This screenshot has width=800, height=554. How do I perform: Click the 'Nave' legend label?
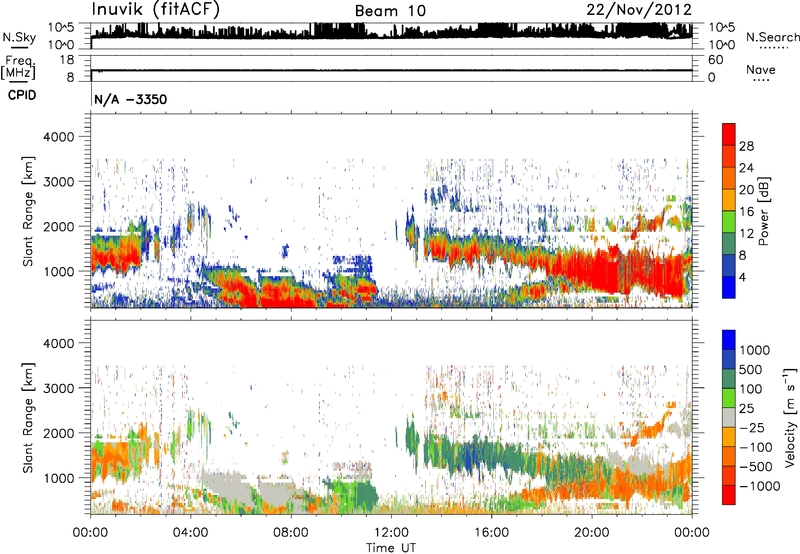pyautogui.click(x=761, y=70)
